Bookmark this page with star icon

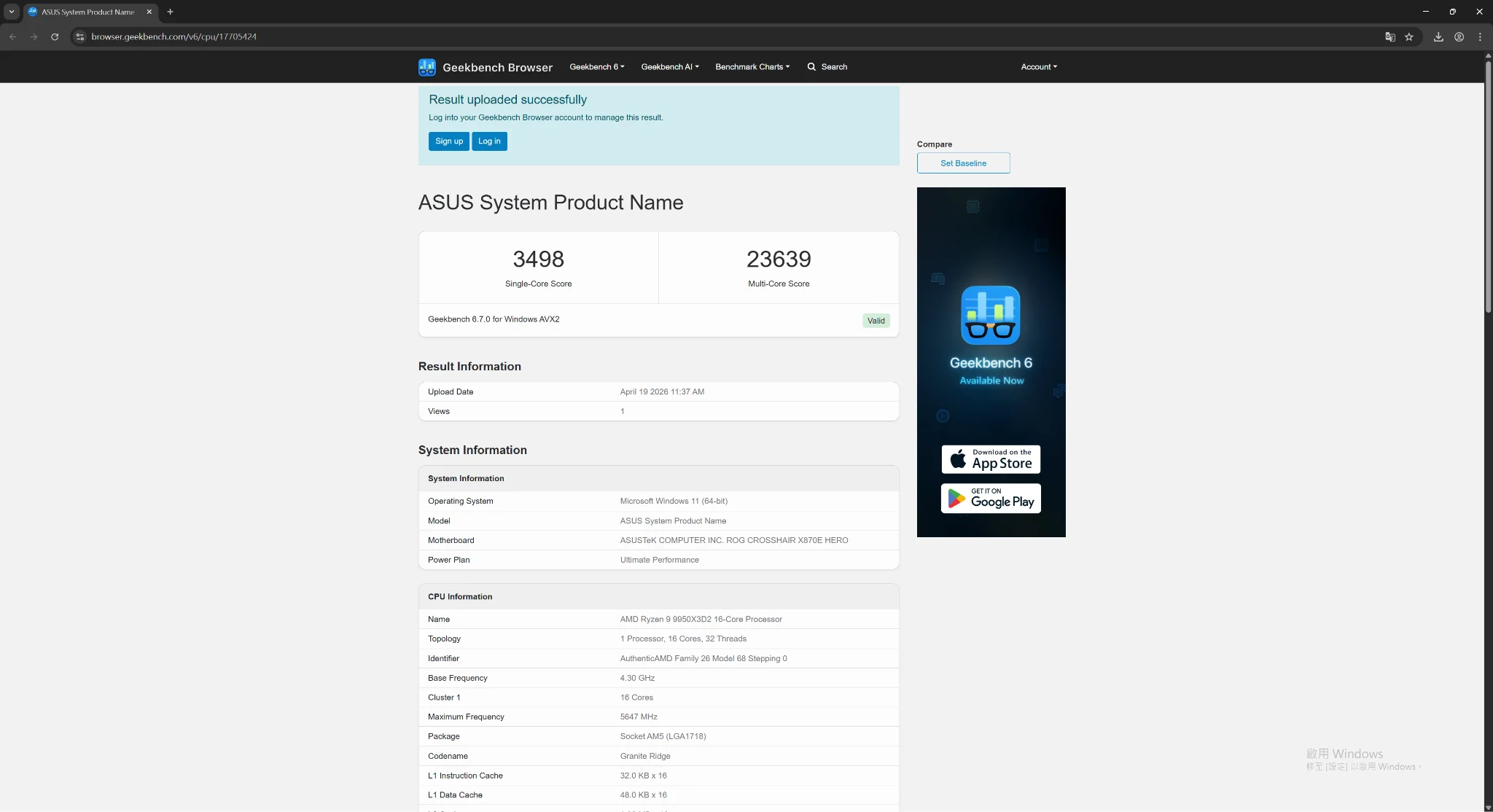(x=1409, y=36)
